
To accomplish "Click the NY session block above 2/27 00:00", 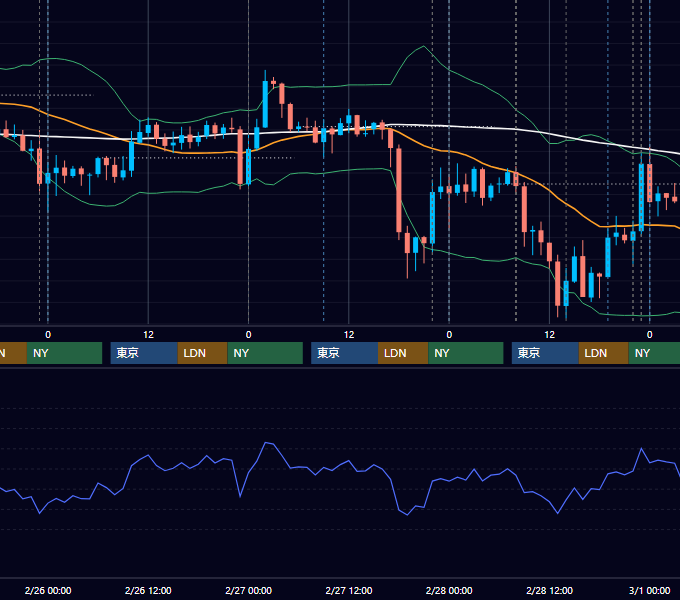I will point(265,353).
